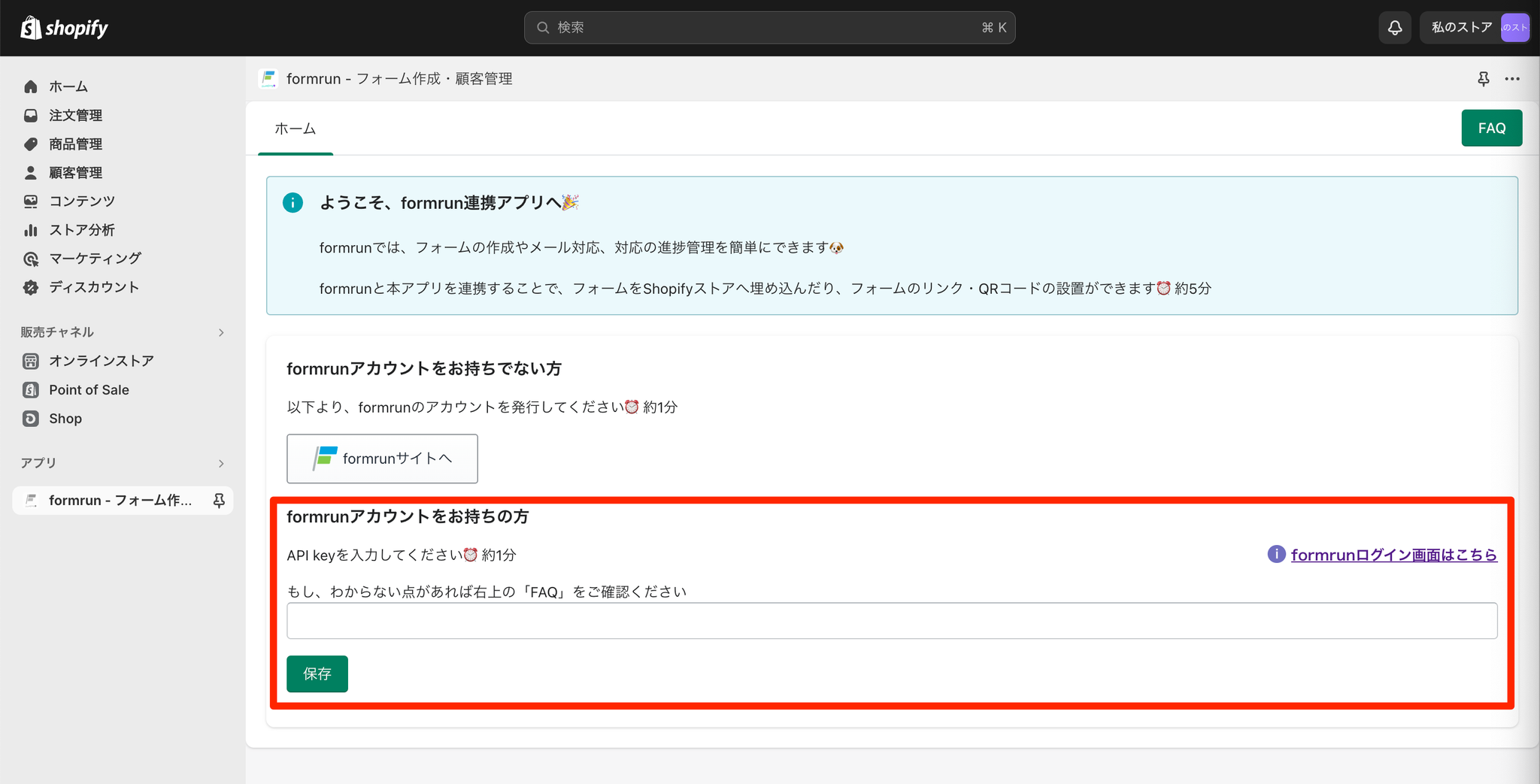
Task: Go to 注文管理 in sidebar
Action: (x=75, y=115)
